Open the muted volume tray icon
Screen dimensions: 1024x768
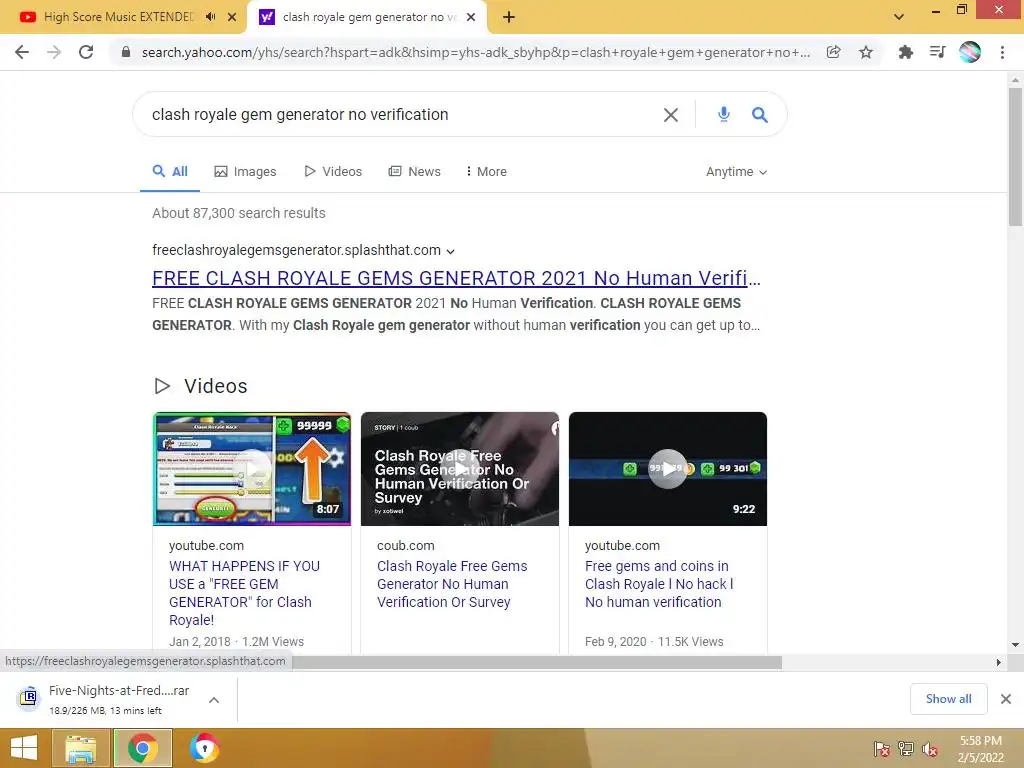pyautogui.click(x=929, y=749)
